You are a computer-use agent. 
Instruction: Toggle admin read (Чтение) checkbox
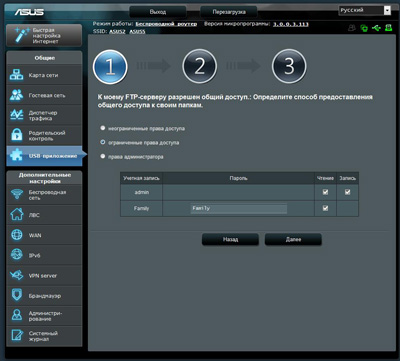[x=325, y=192]
